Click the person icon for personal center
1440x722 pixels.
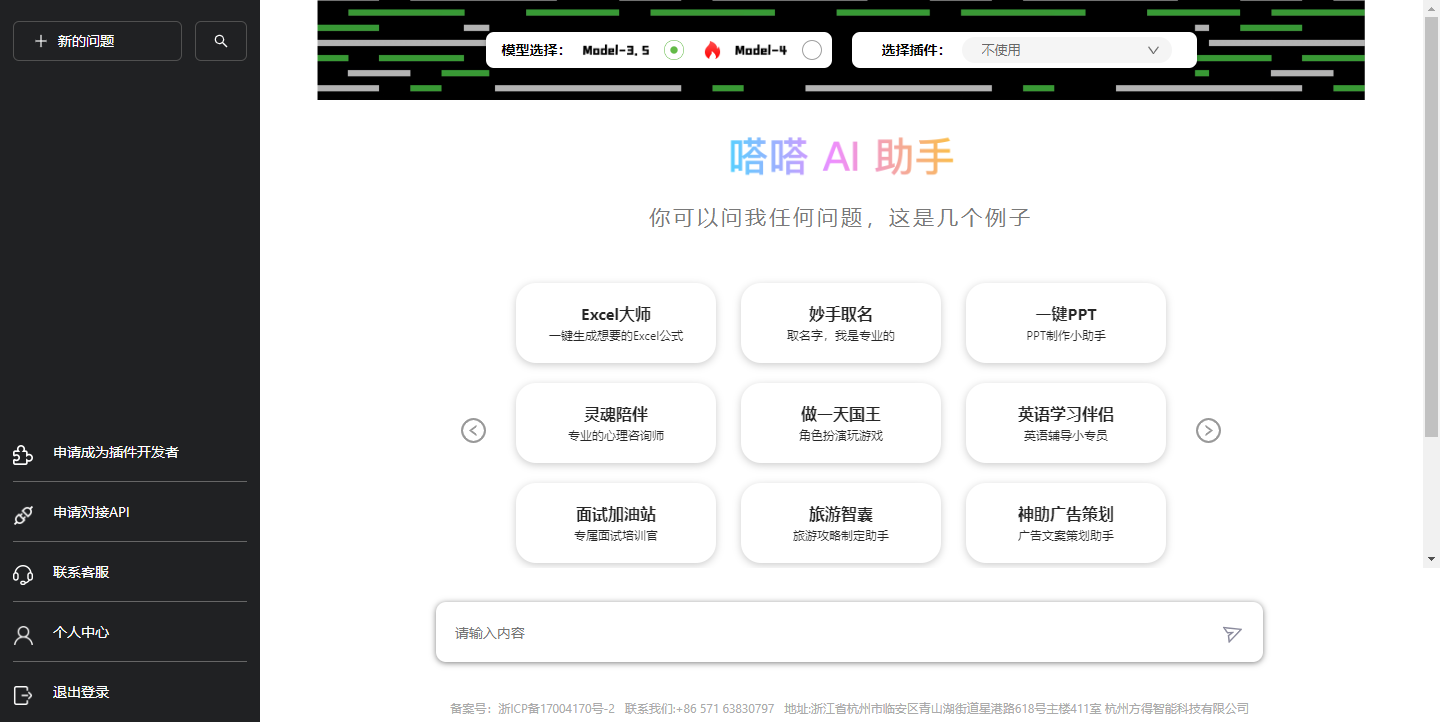[23, 635]
